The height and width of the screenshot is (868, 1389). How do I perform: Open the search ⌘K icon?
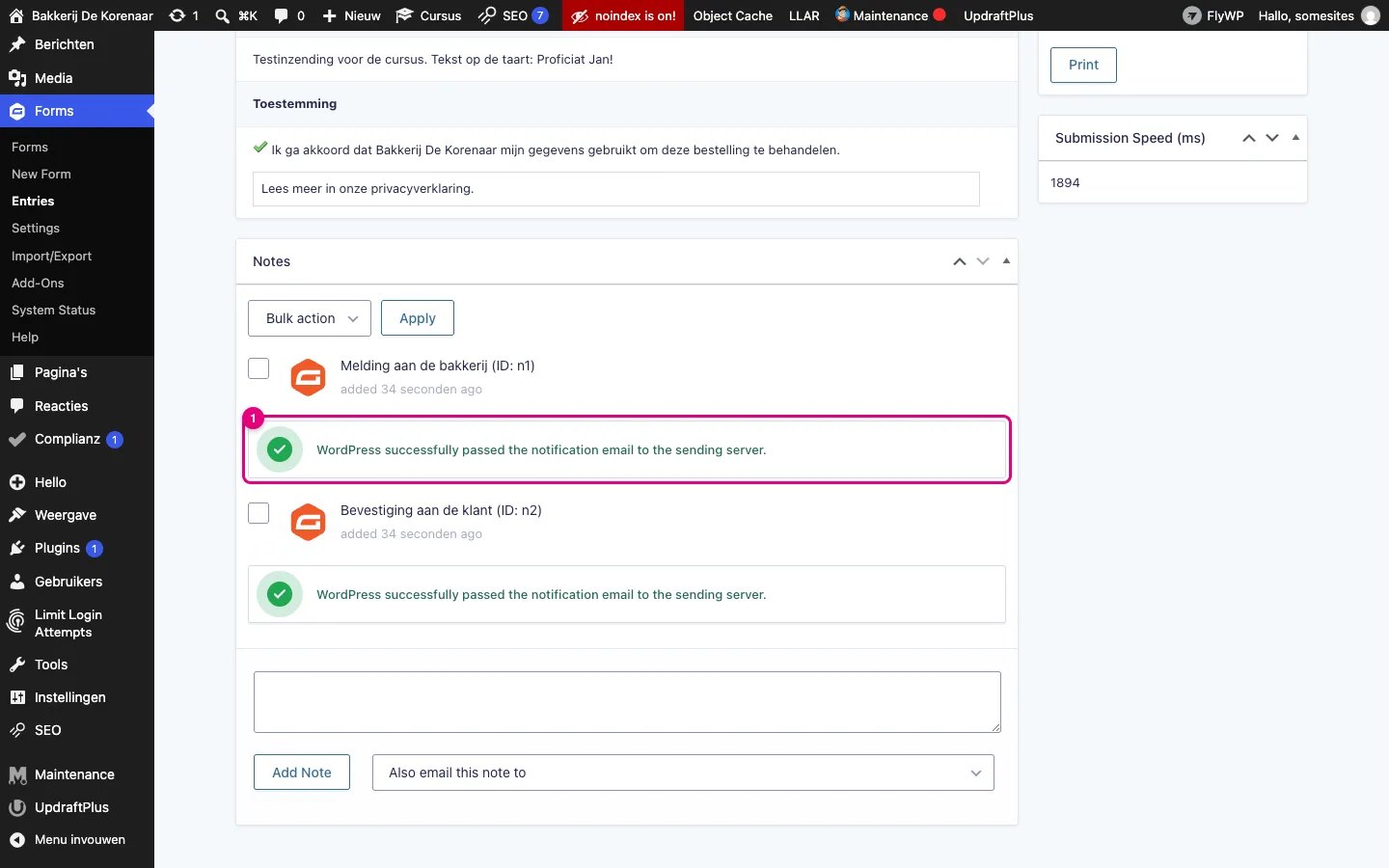click(x=223, y=15)
